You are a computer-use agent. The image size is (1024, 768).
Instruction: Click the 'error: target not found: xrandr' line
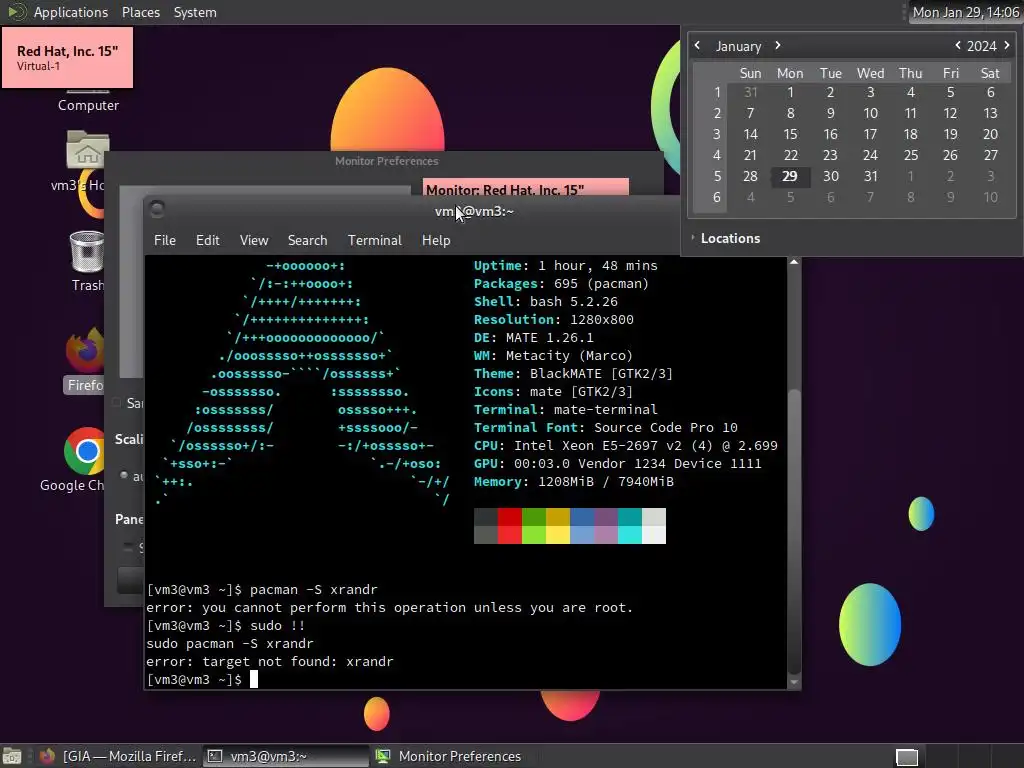pyautogui.click(x=270, y=662)
